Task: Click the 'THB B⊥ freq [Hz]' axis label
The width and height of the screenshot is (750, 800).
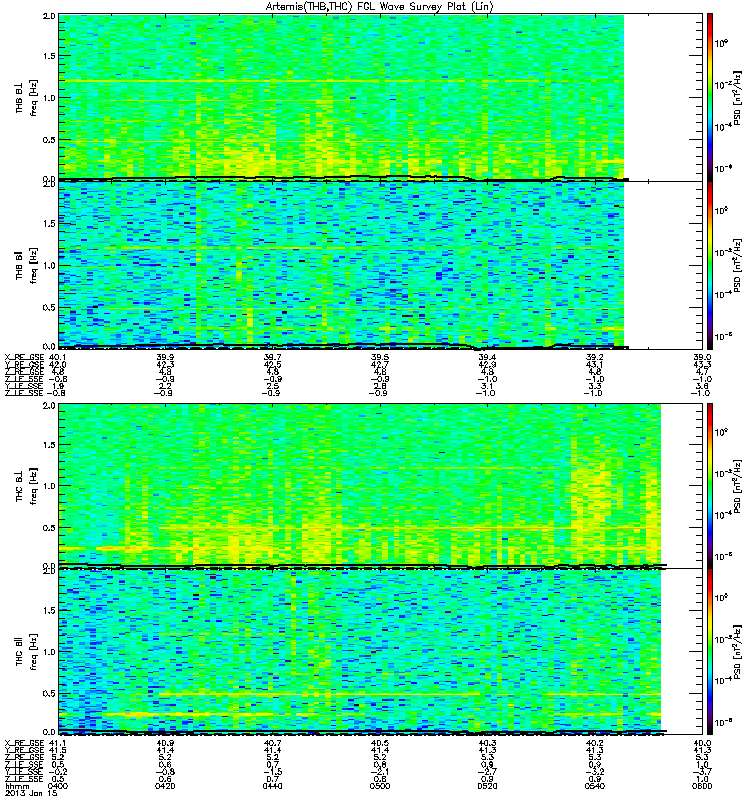Action: click(x=27, y=97)
